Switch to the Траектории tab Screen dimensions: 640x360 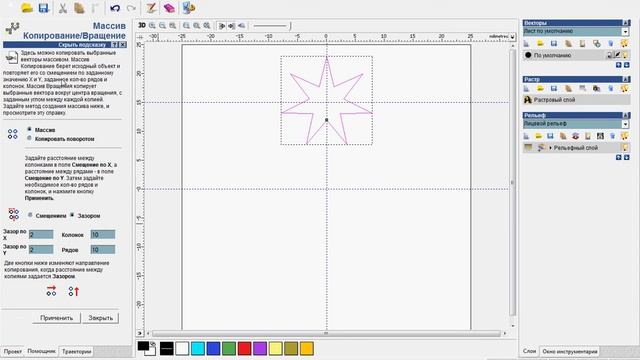click(x=76, y=351)
